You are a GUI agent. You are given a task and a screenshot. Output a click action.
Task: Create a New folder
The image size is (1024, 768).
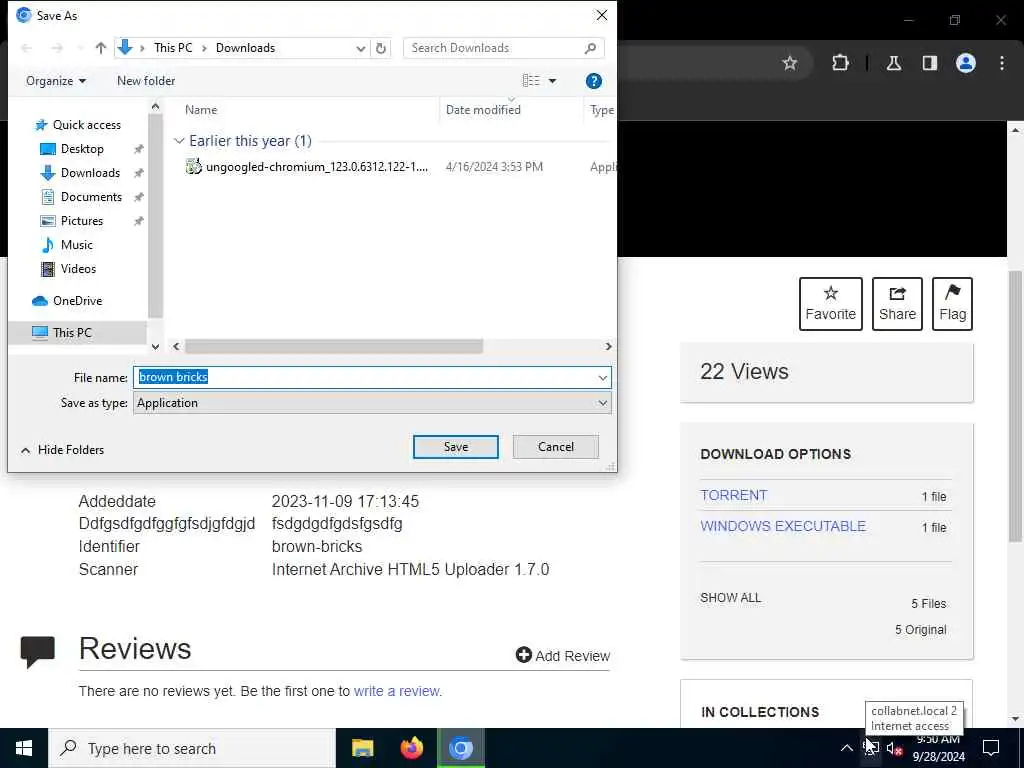pyautogui.click(x=146, y=81)
